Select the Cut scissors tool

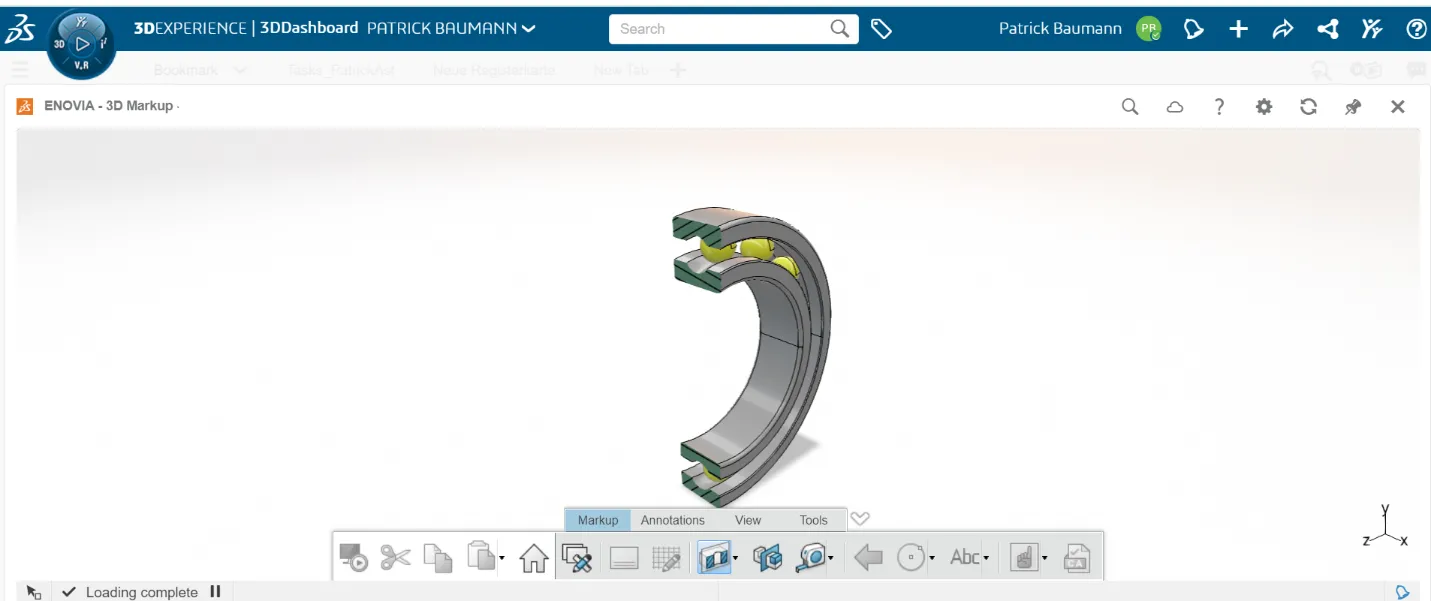point(396,557)
